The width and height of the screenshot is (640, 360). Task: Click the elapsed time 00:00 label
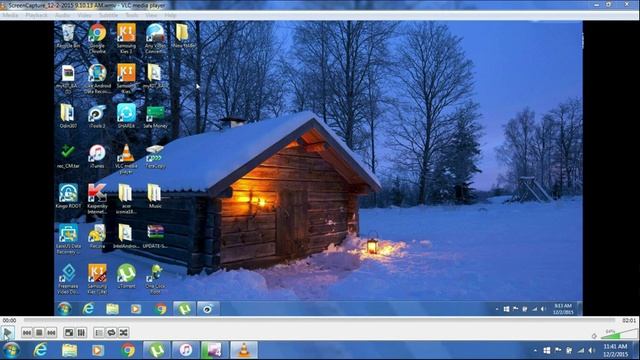(x=9, y=320)
